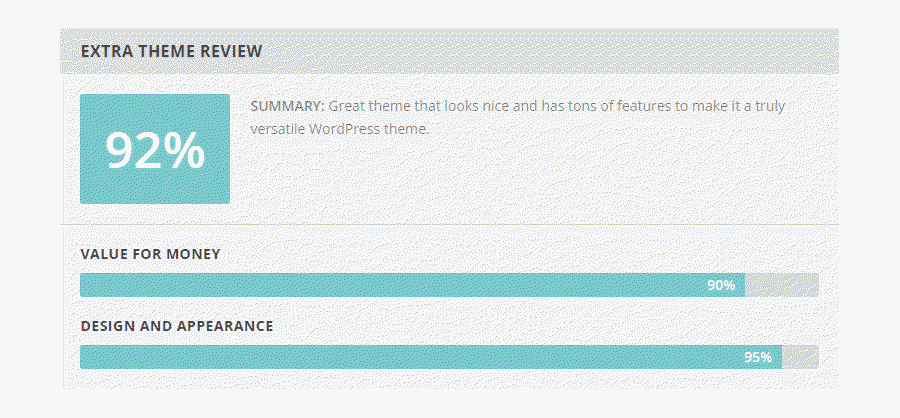
Task: Click the filled Value for Money bar
Action: 413,285
